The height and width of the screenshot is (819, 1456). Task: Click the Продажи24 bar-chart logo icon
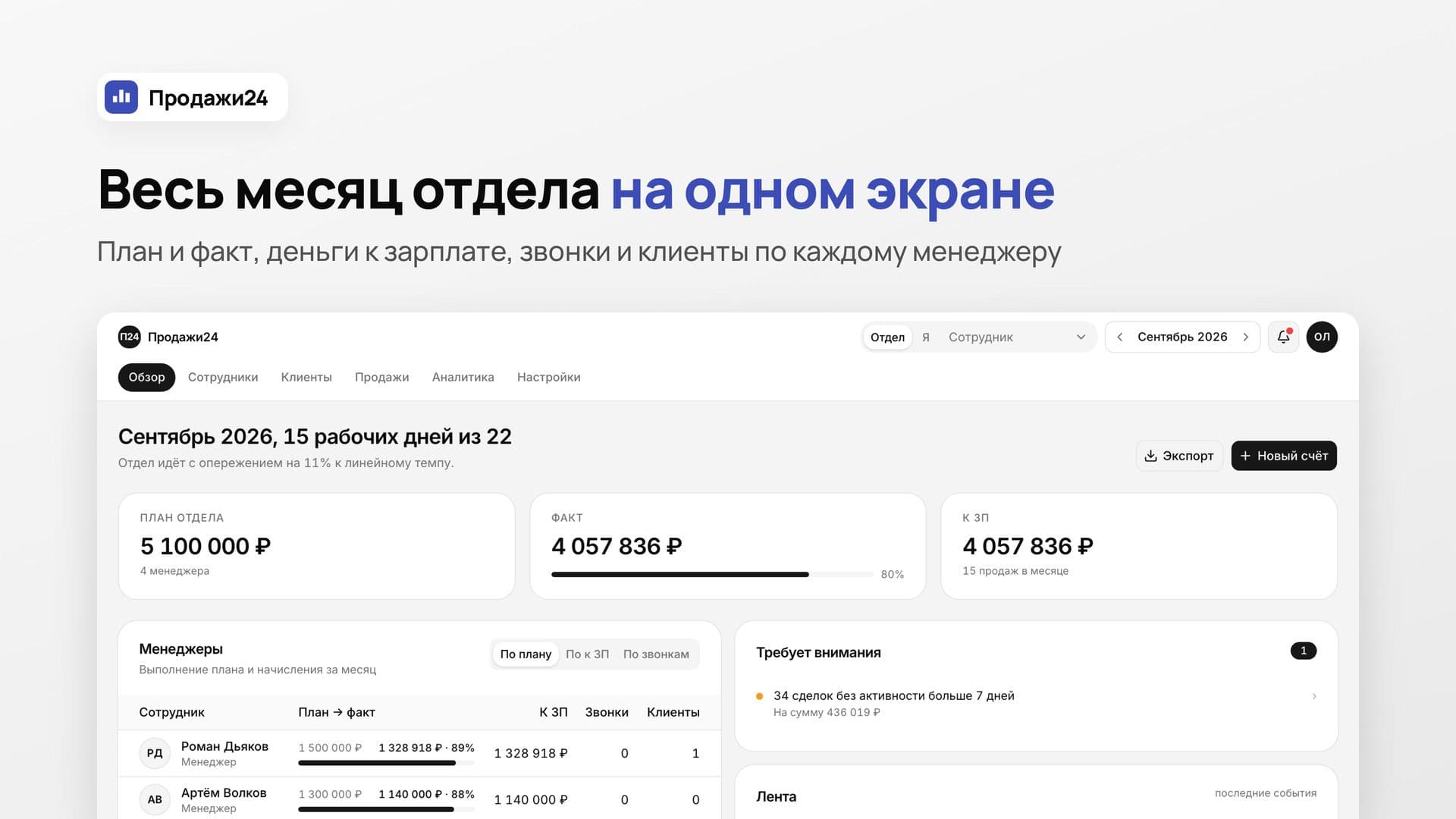click(121, 97)
